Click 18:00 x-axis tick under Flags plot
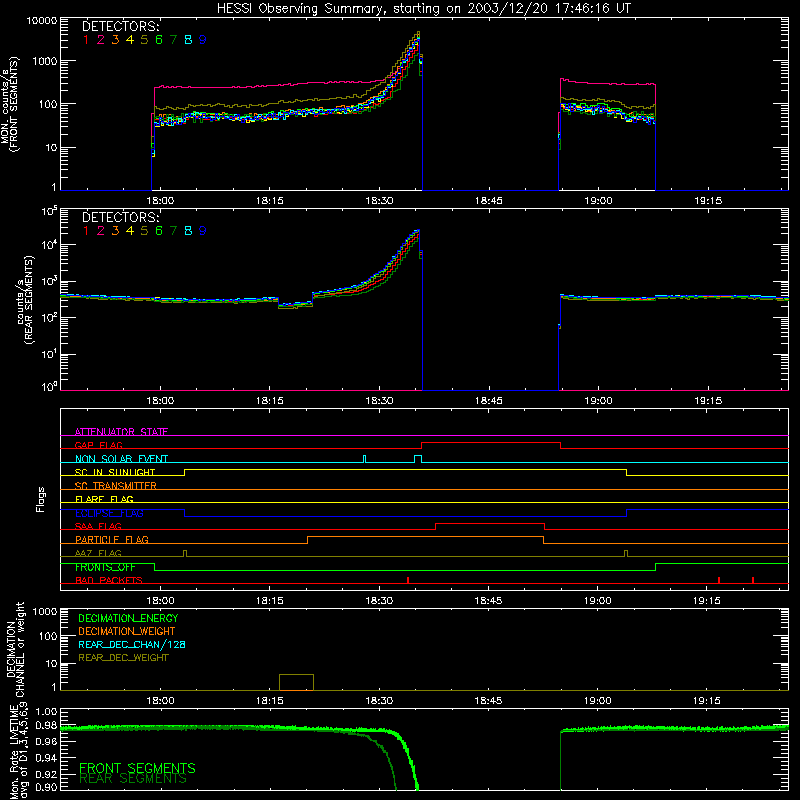The width and height of the screenshot is (800, 800). click(160, 601)
